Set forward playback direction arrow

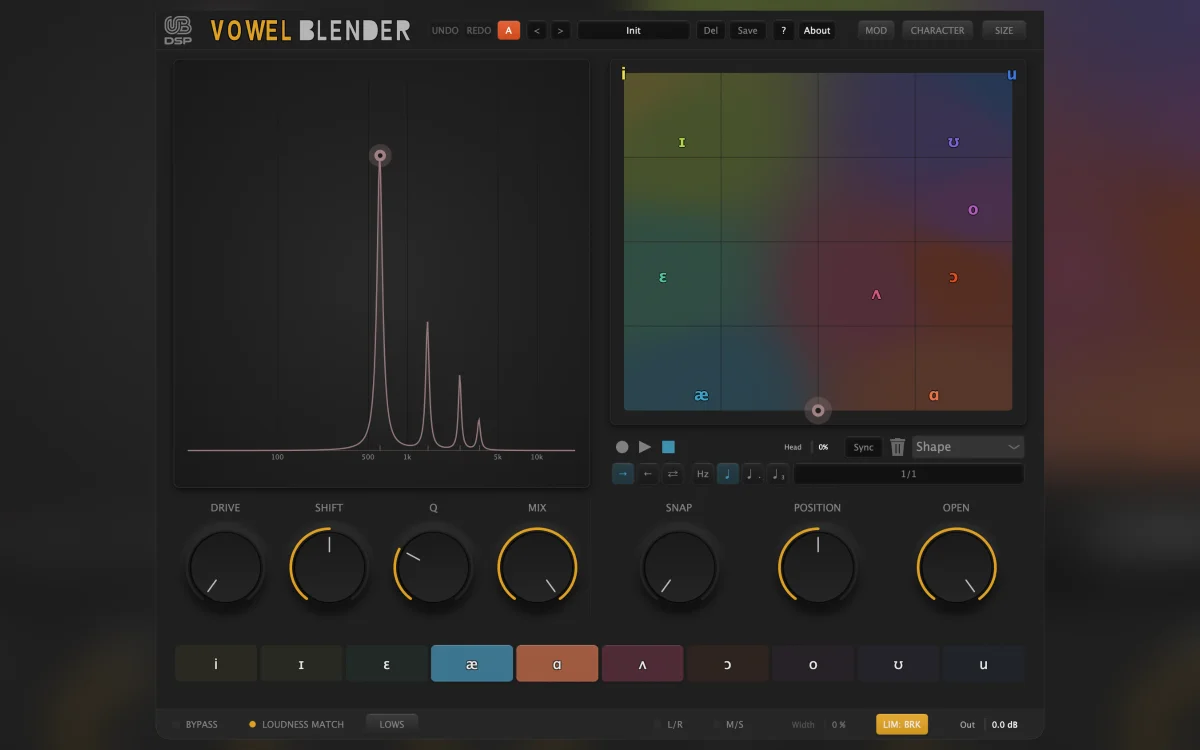click(x=623, y=474)
